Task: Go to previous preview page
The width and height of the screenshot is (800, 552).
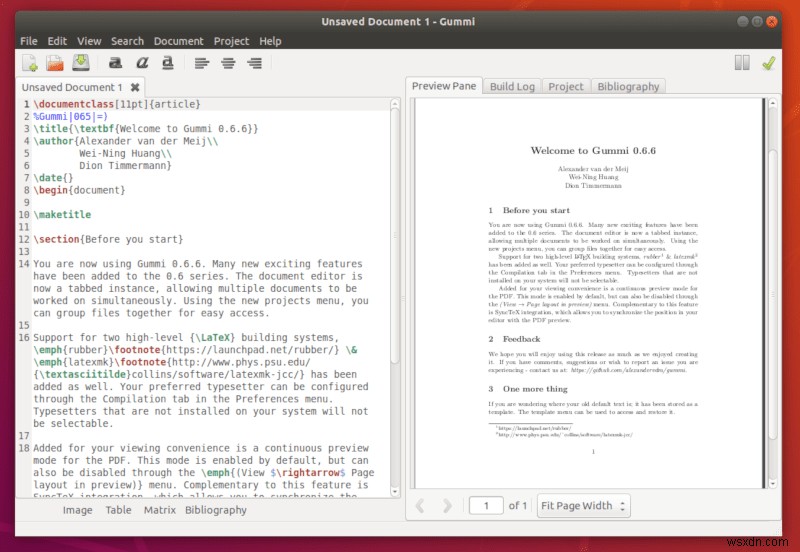Action: [x=420, y=506]
